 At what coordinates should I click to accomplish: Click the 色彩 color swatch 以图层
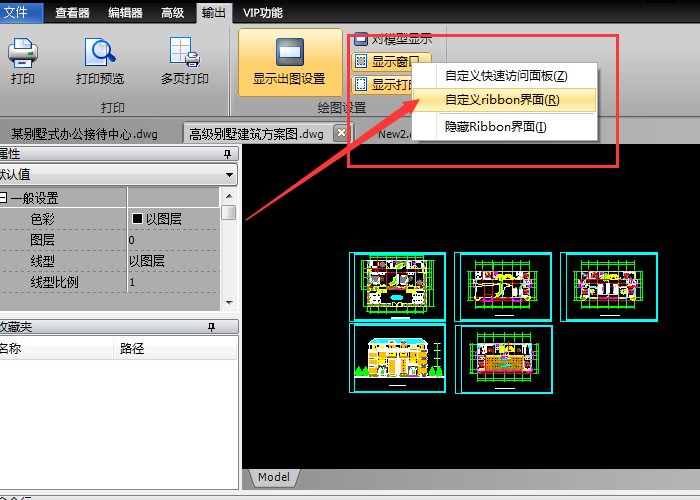[x=137, y=219]
